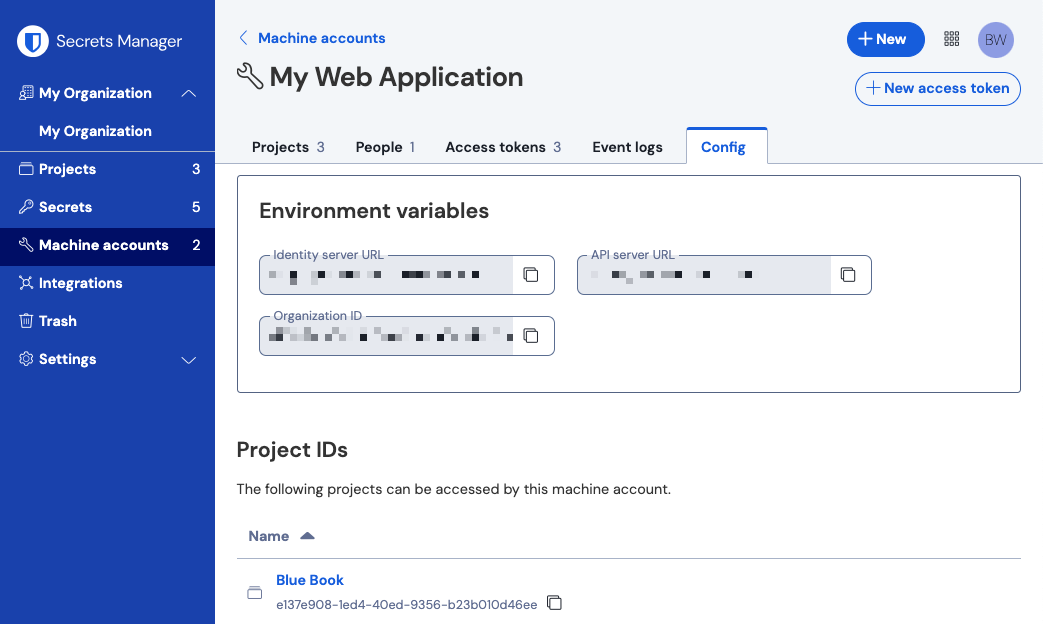Open the Trash in the sidebar
1043x624 pixels.
pyautogui.click(x=58, y=321)
